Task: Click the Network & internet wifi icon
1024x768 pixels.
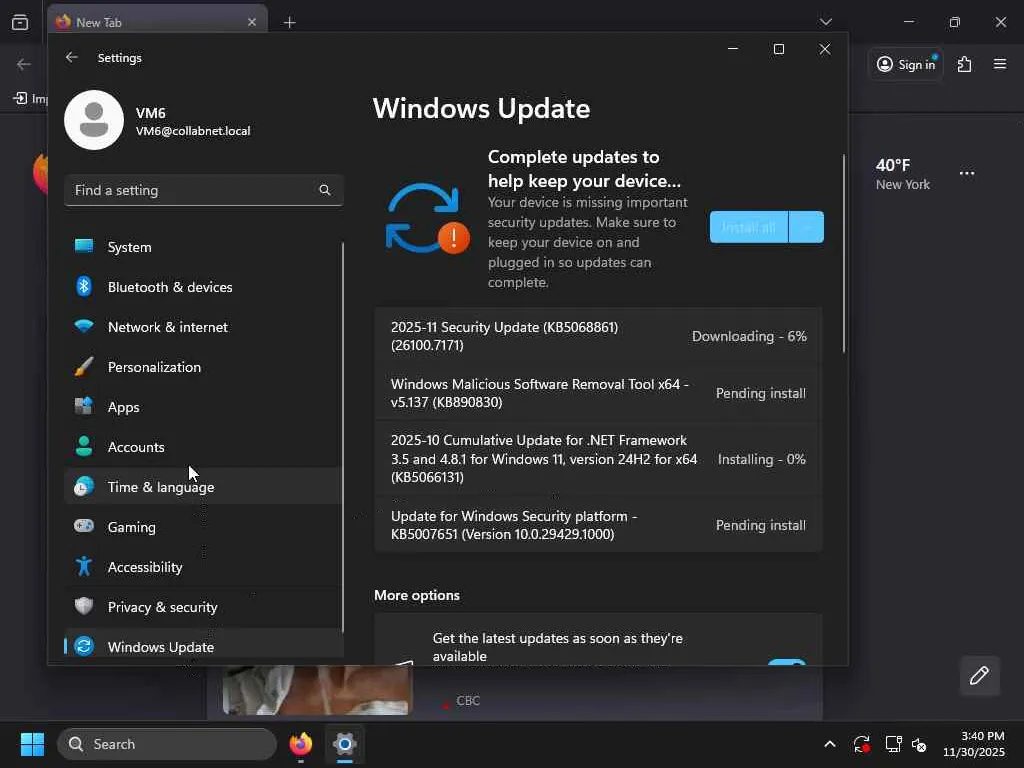Action: click(x=84, y=327)
